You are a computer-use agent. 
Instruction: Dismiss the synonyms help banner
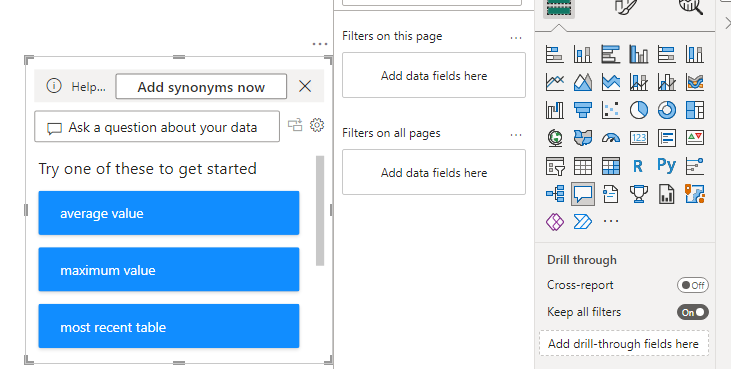[x=305, y=86]
